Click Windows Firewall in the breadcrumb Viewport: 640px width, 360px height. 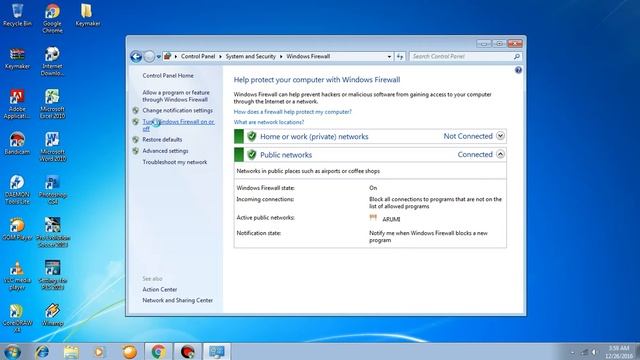tap(308, 56)
